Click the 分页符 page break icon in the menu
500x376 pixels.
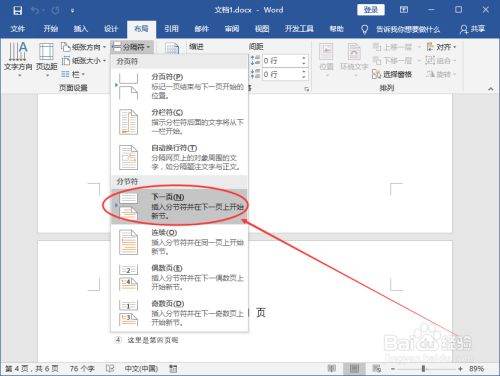128,87
